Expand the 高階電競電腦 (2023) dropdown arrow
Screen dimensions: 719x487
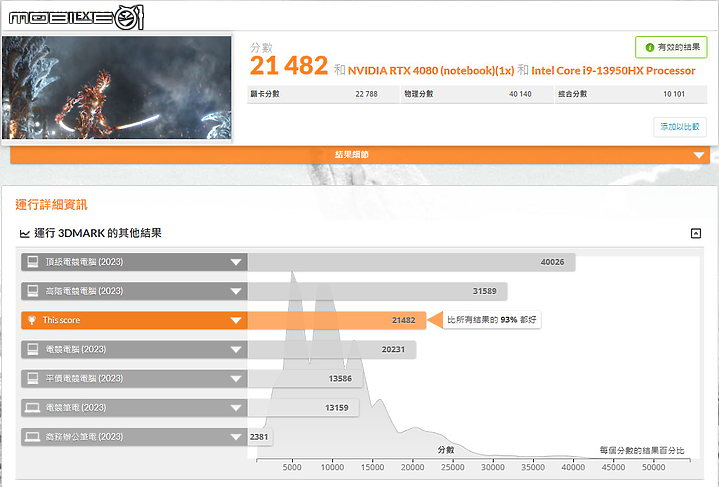[x=236, y=291]
